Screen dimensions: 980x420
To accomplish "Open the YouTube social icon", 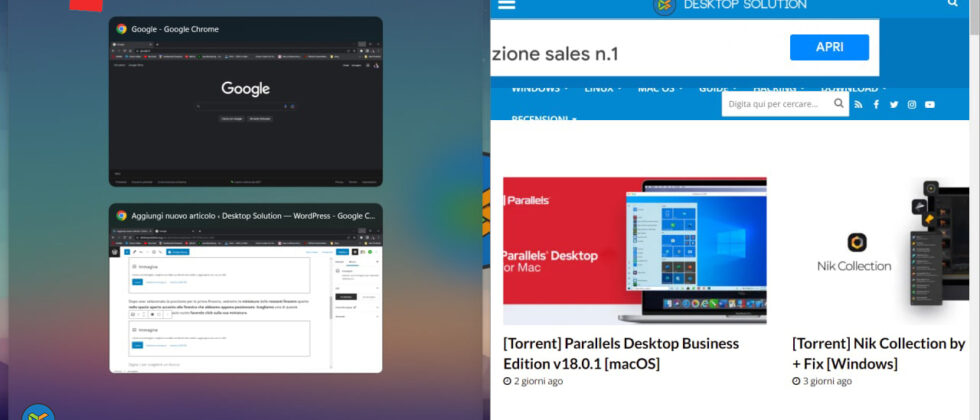I will pos(930,104).
